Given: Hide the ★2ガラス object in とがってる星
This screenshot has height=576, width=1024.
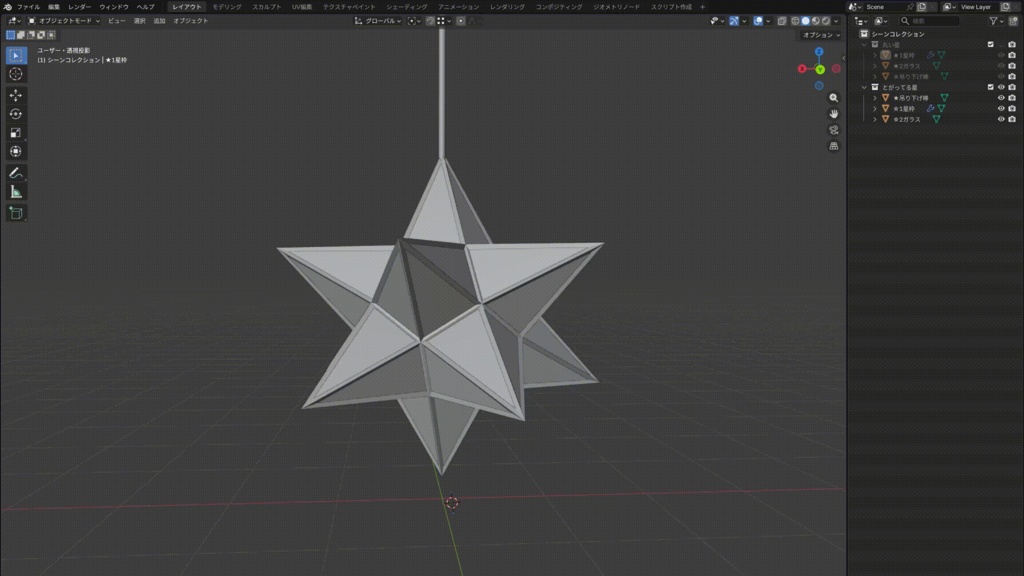Looking at the screenshot, I should click(1000, 119).
